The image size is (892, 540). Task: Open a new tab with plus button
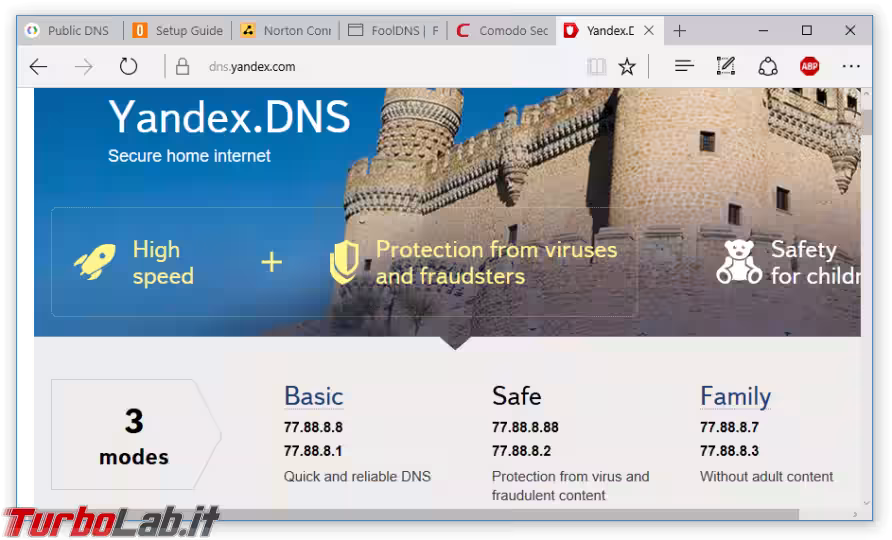[679, 30]
